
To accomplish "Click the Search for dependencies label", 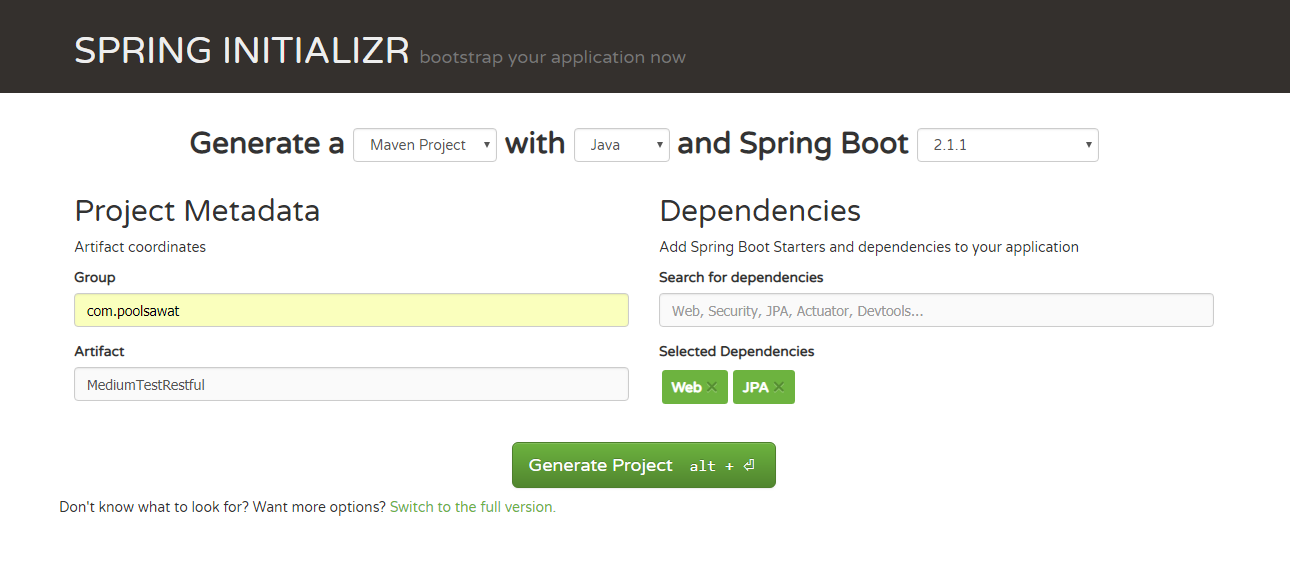I will pyautogui.click(x=741, y=277).
